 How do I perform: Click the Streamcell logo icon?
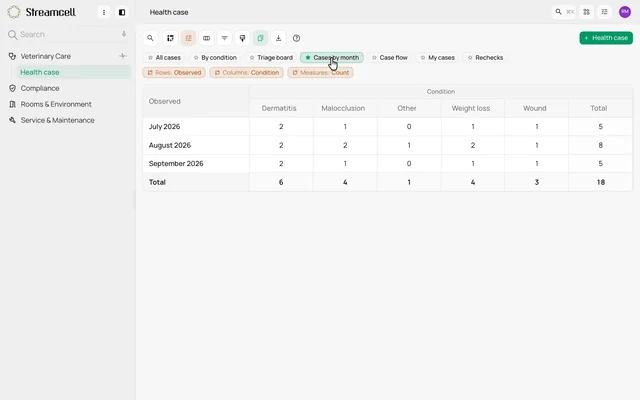point(13,12)
